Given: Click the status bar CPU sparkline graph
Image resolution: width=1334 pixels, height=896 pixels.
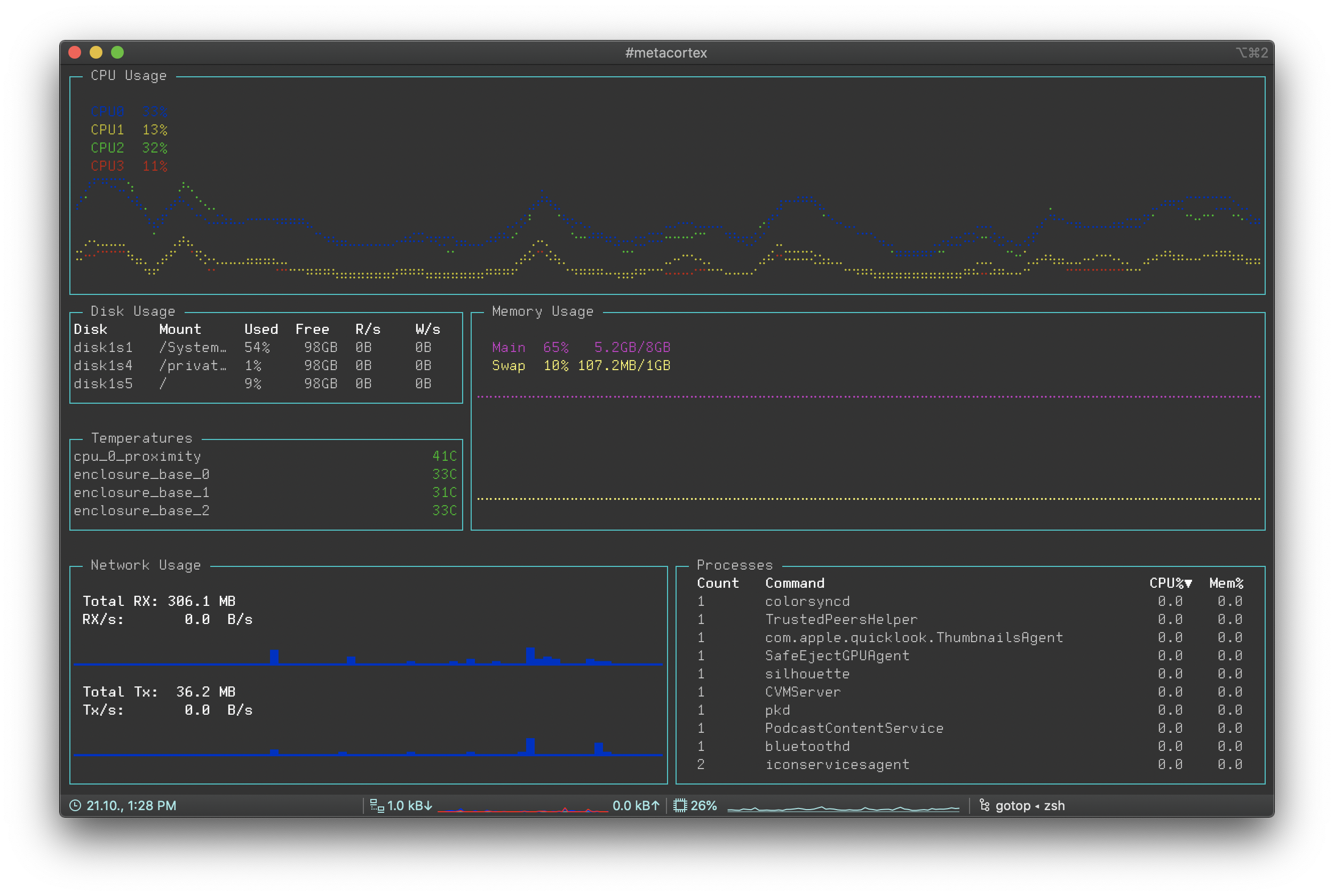Looking at the screenshot, I should tap(843, 808).
